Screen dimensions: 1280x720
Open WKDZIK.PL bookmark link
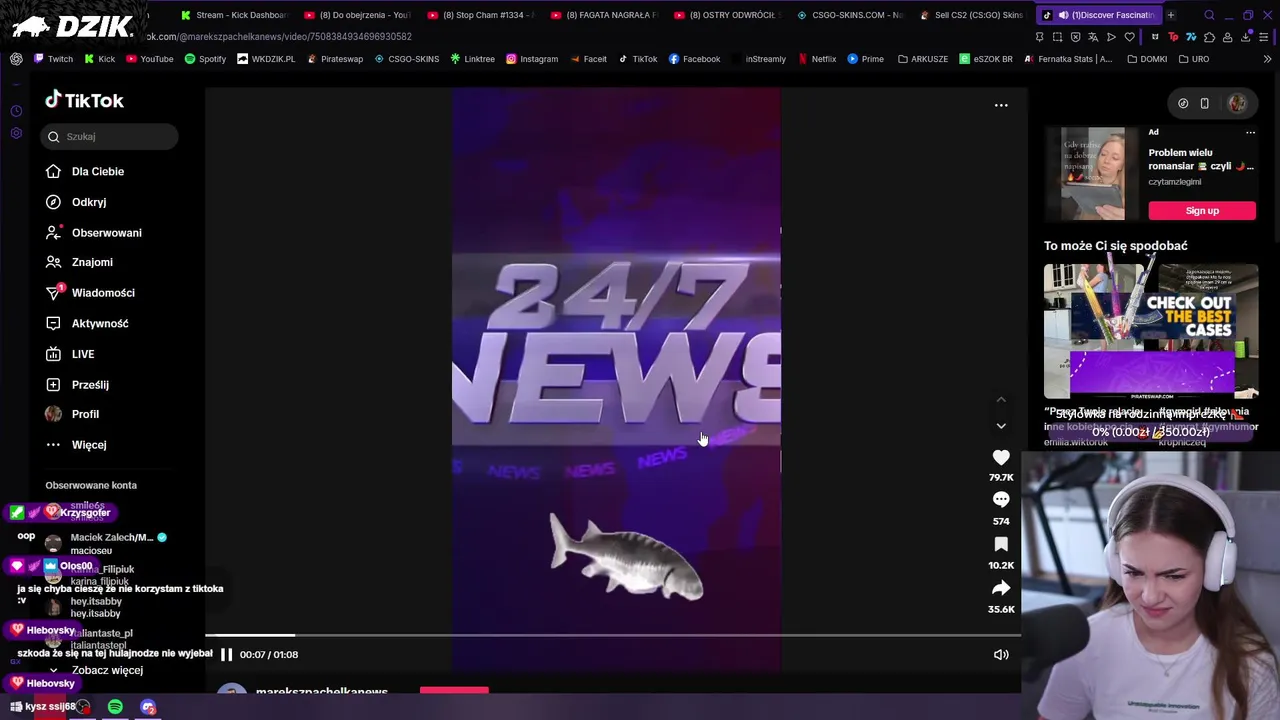[x=266, y=59]
